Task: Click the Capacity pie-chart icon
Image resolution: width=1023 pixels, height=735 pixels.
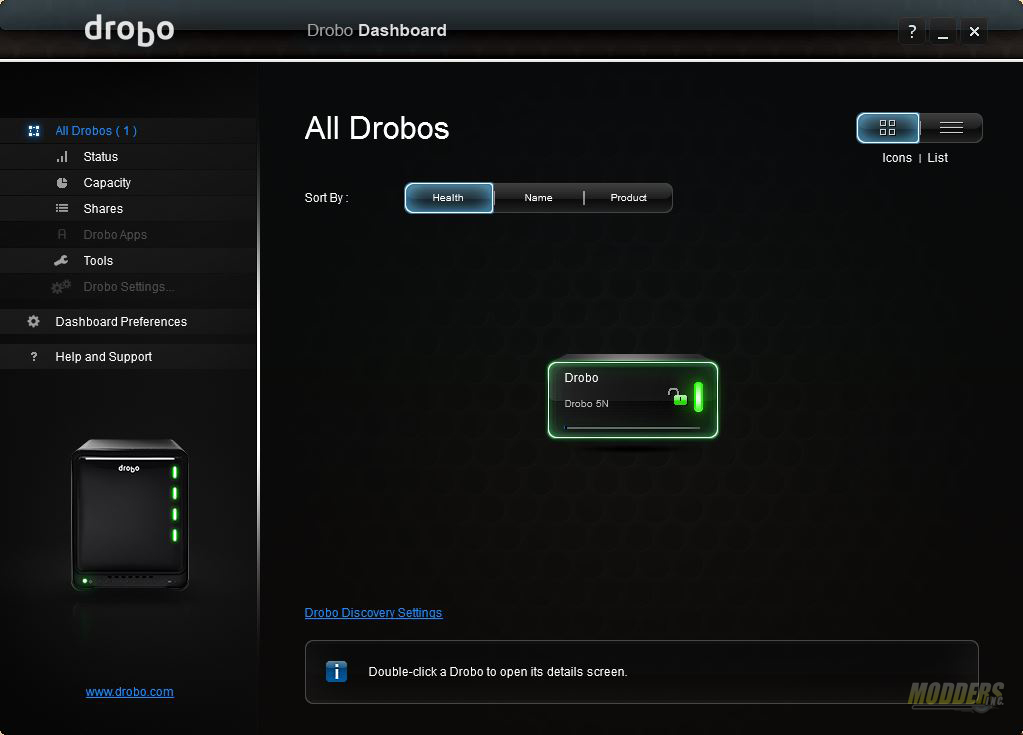Action: pos(62,183)
